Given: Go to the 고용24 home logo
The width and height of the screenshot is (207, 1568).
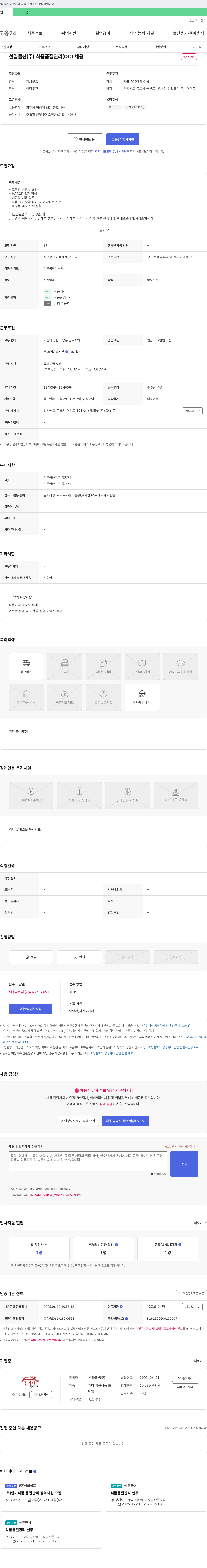Looking at the screenshot, I should click(x=8, y=33).
